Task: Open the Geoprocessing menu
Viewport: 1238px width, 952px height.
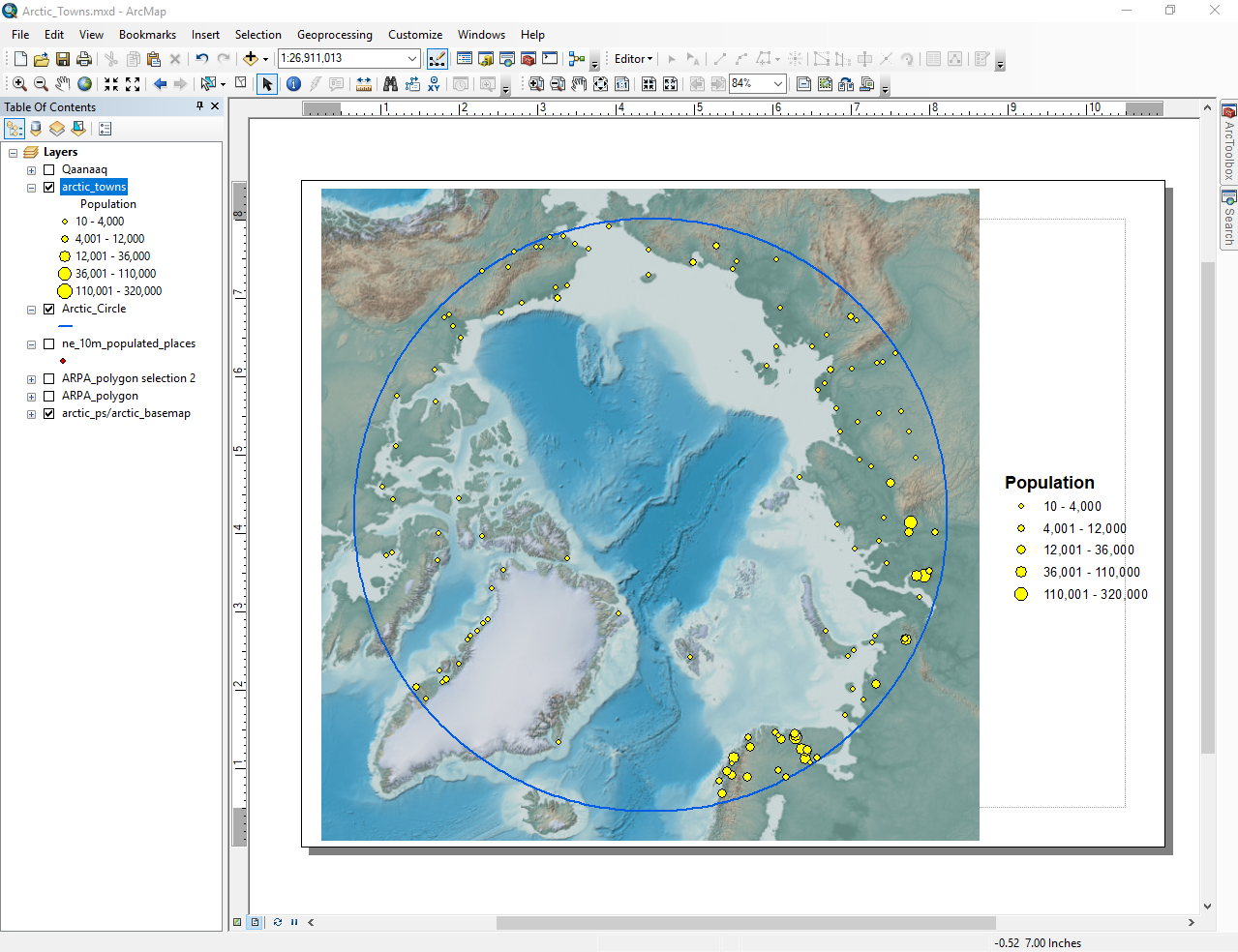Action: 334,35
